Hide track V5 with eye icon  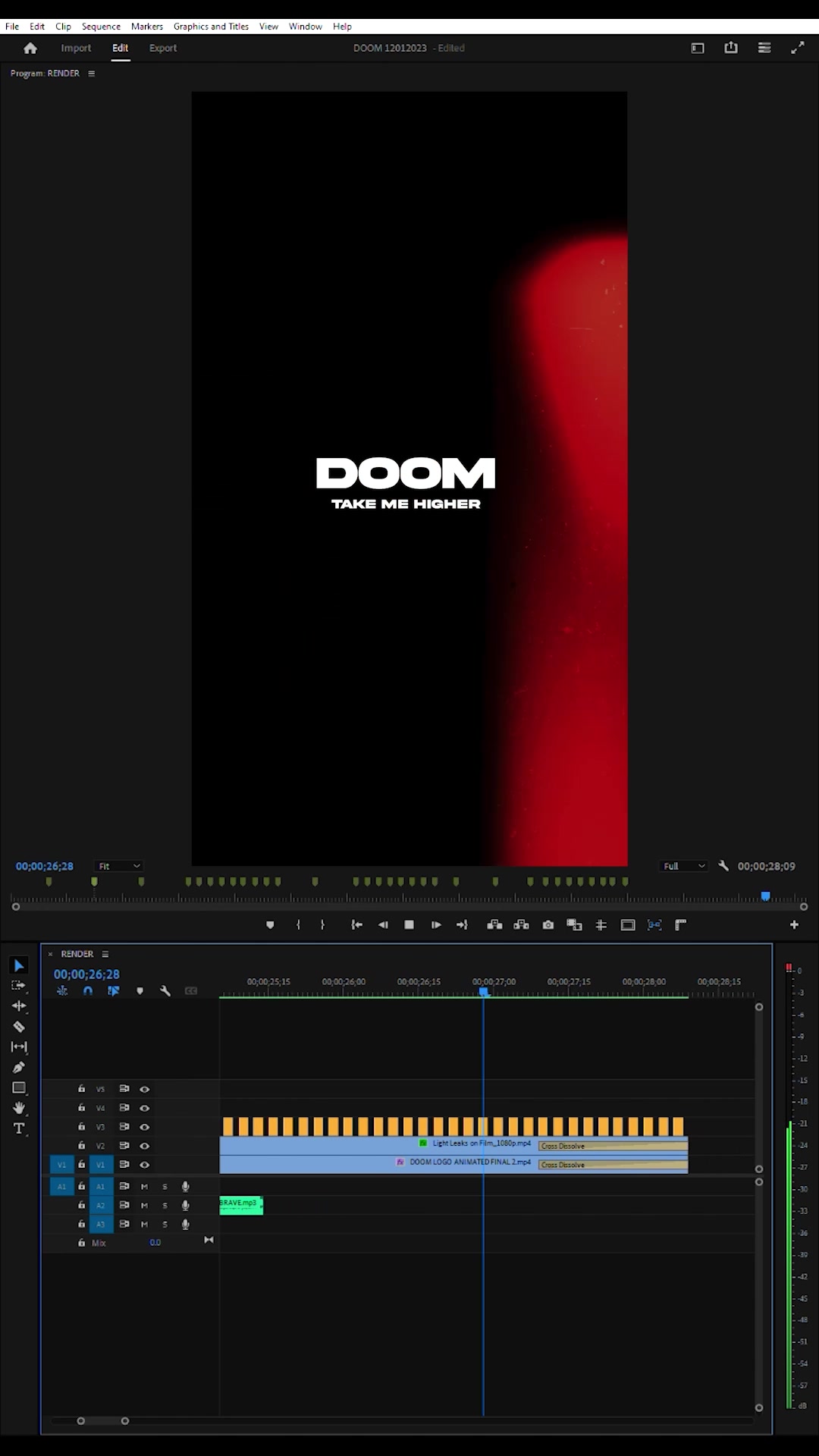pyautogui.click(x=144, y=1089)
